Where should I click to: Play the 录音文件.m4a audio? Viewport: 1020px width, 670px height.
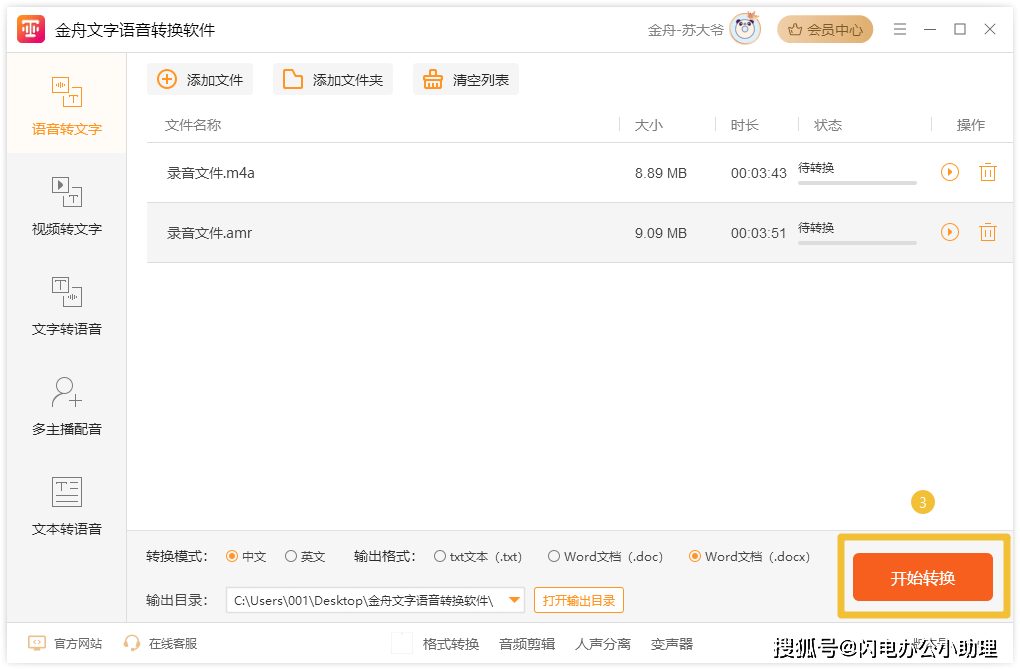(x=950, y=172)
